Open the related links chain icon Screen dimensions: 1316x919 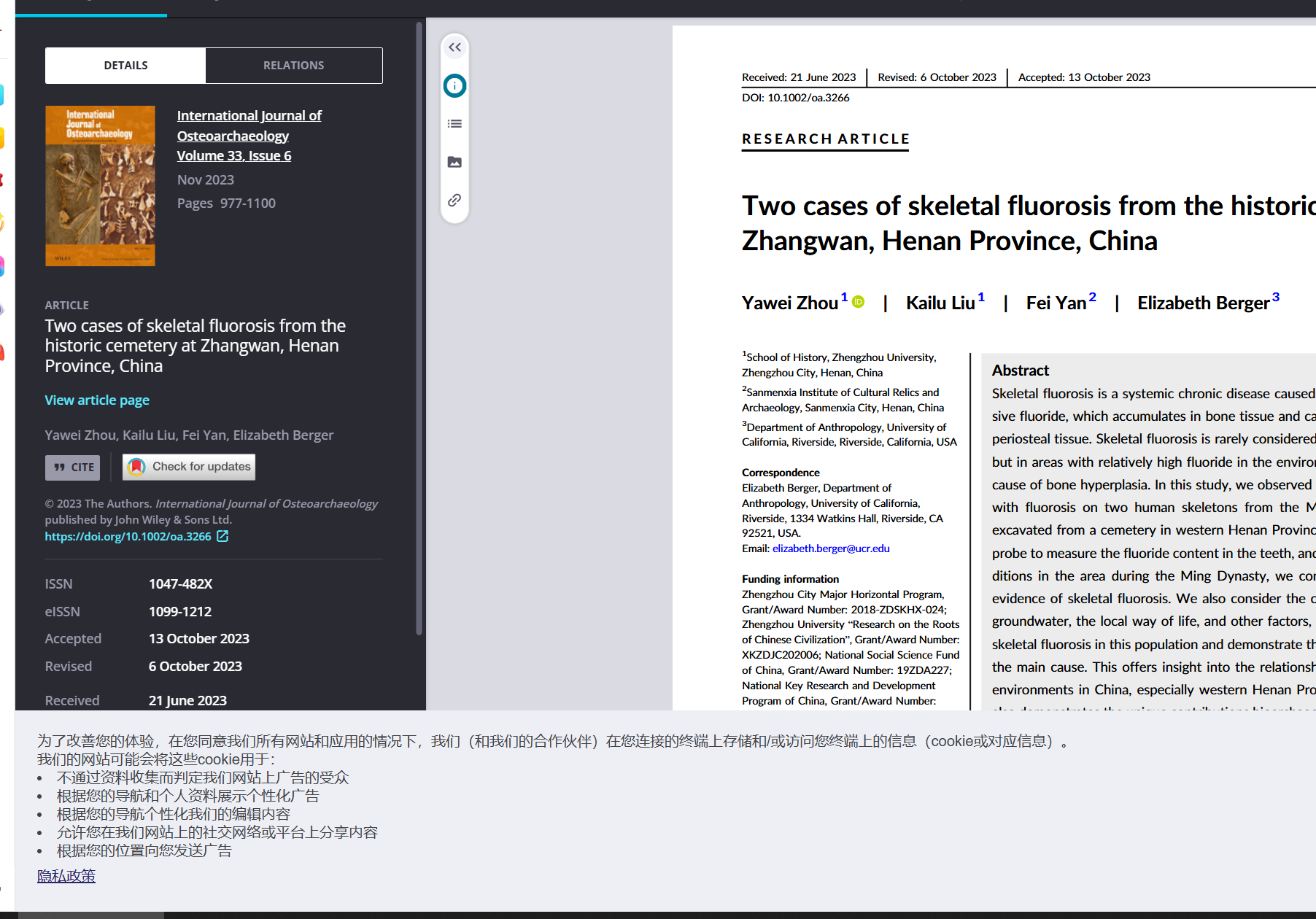point(454,200)
